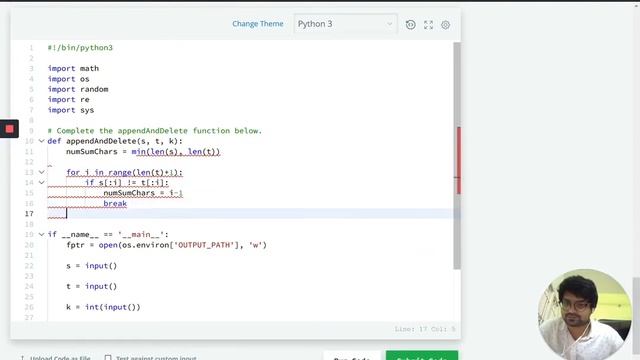Click 'import math' on line 3
The image size is (640, 360).
[73, 68]
